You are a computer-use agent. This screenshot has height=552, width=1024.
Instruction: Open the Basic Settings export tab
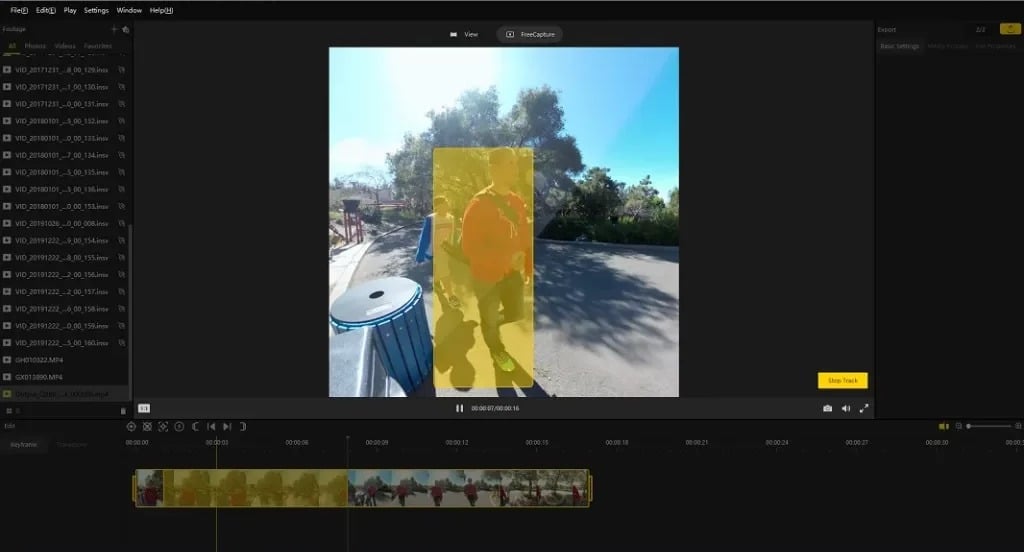click(x=899, y=46)
